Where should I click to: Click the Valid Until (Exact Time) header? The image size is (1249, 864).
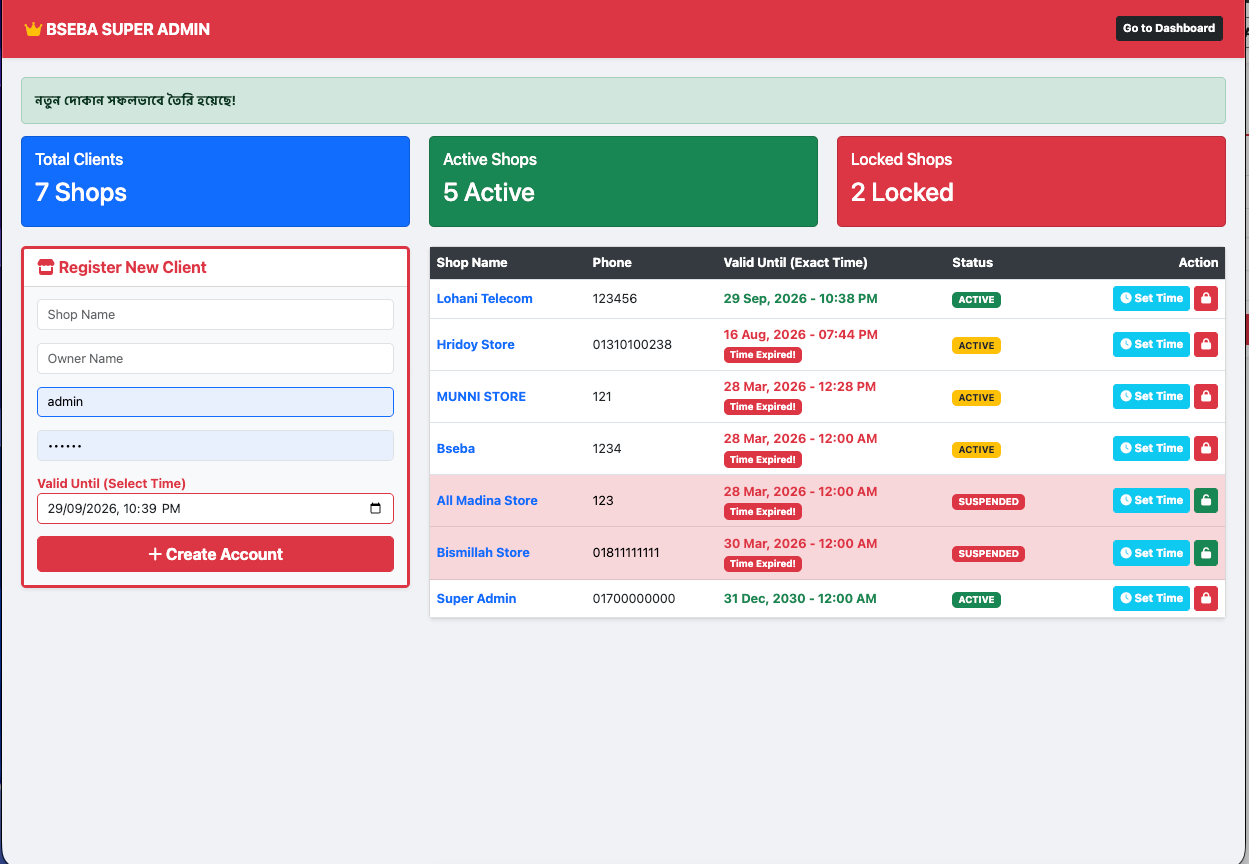796,262
